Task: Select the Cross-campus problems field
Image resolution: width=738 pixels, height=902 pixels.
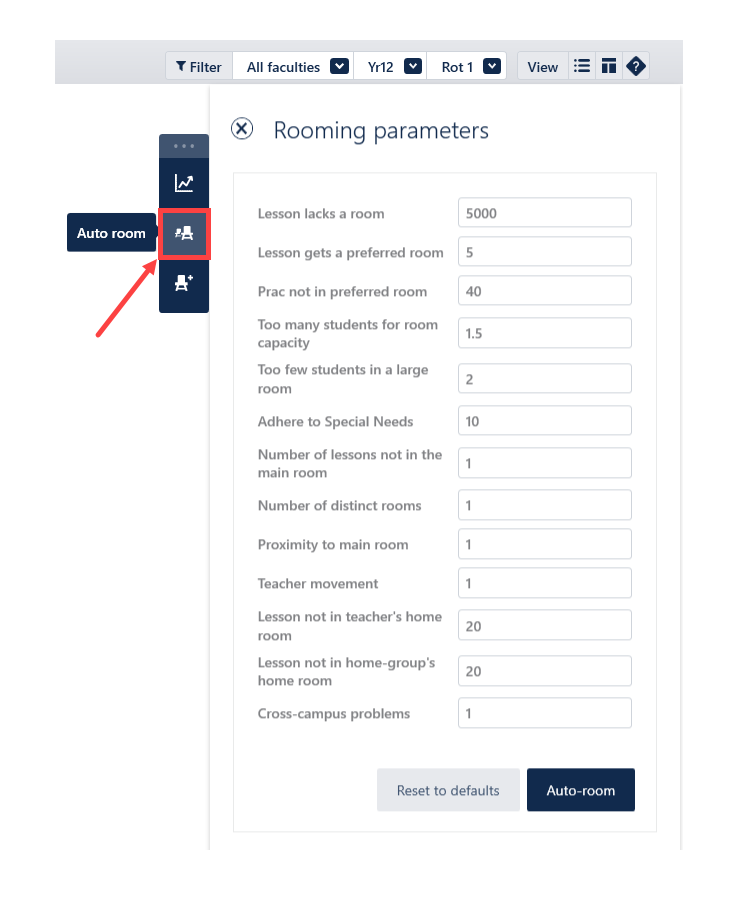Action: [x=545, y=713]
